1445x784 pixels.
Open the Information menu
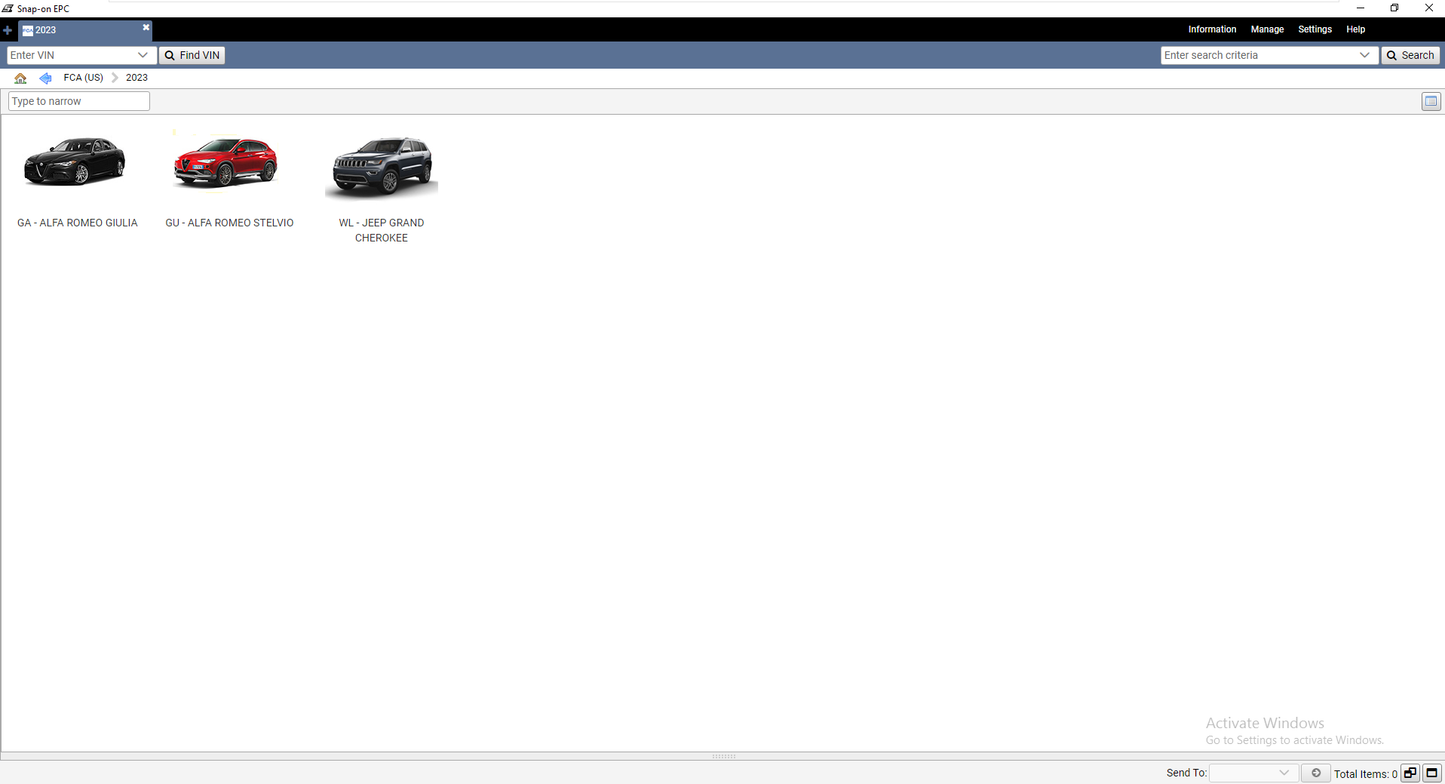click(x=1212, y=29)
